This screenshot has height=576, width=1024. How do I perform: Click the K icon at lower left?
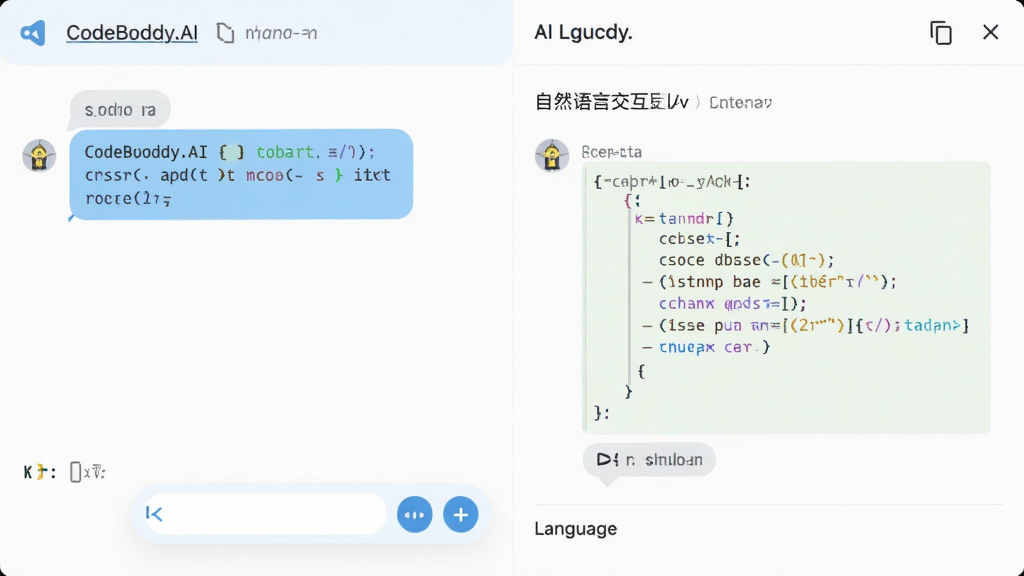pos(28,472)
